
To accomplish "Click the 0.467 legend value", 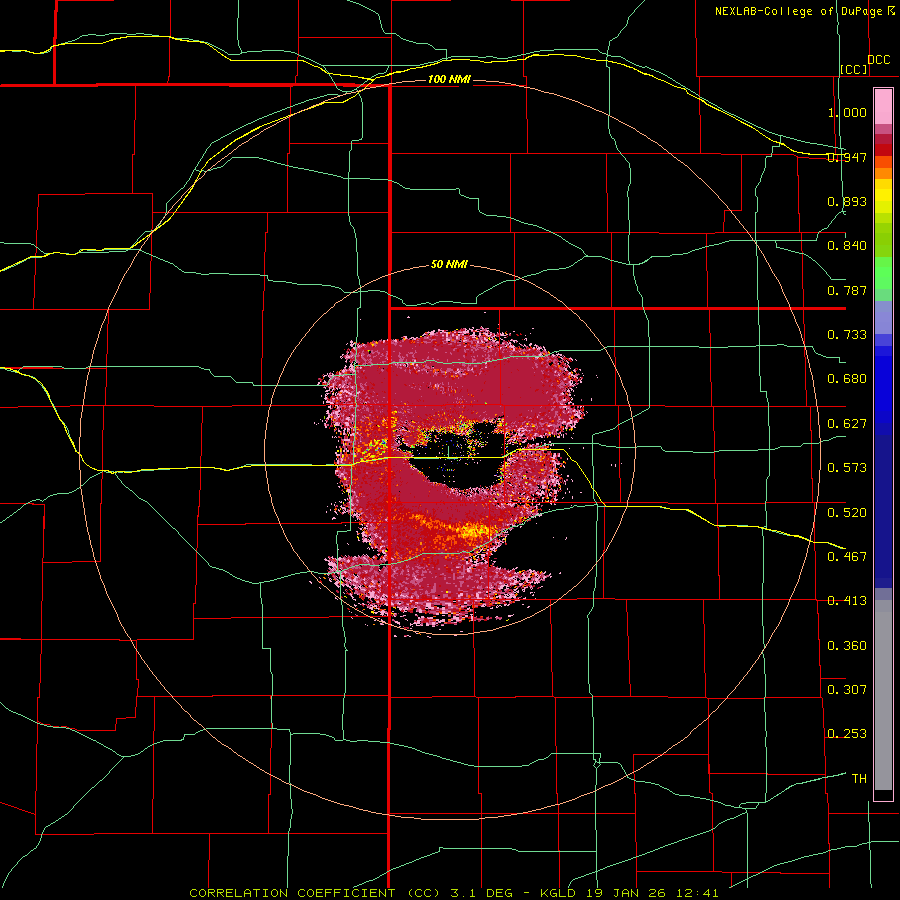I will pos(847,557).
